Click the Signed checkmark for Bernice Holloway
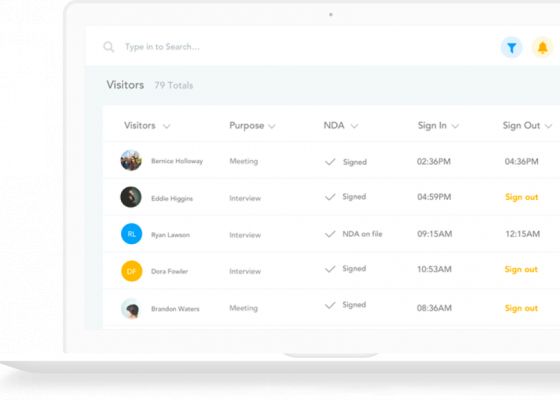This screenshot has width=560, height=400. [330, 162]
